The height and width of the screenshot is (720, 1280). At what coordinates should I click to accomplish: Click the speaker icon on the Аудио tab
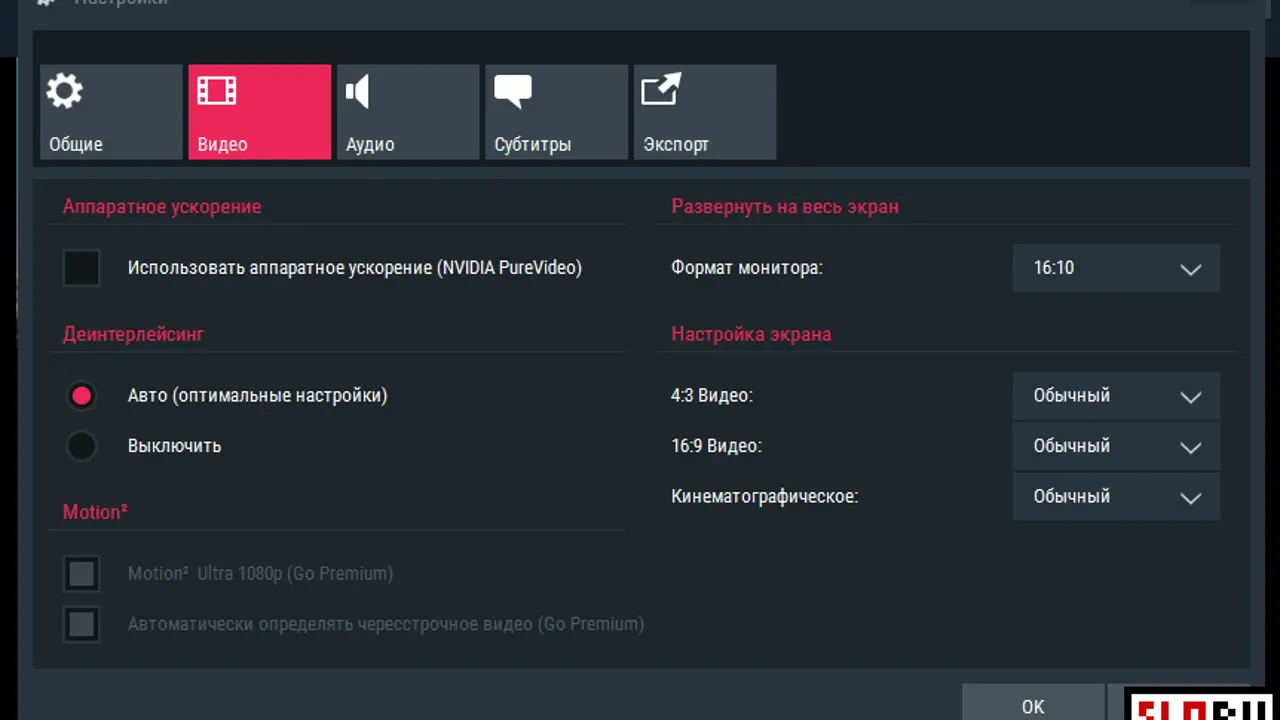click(358, 92)
